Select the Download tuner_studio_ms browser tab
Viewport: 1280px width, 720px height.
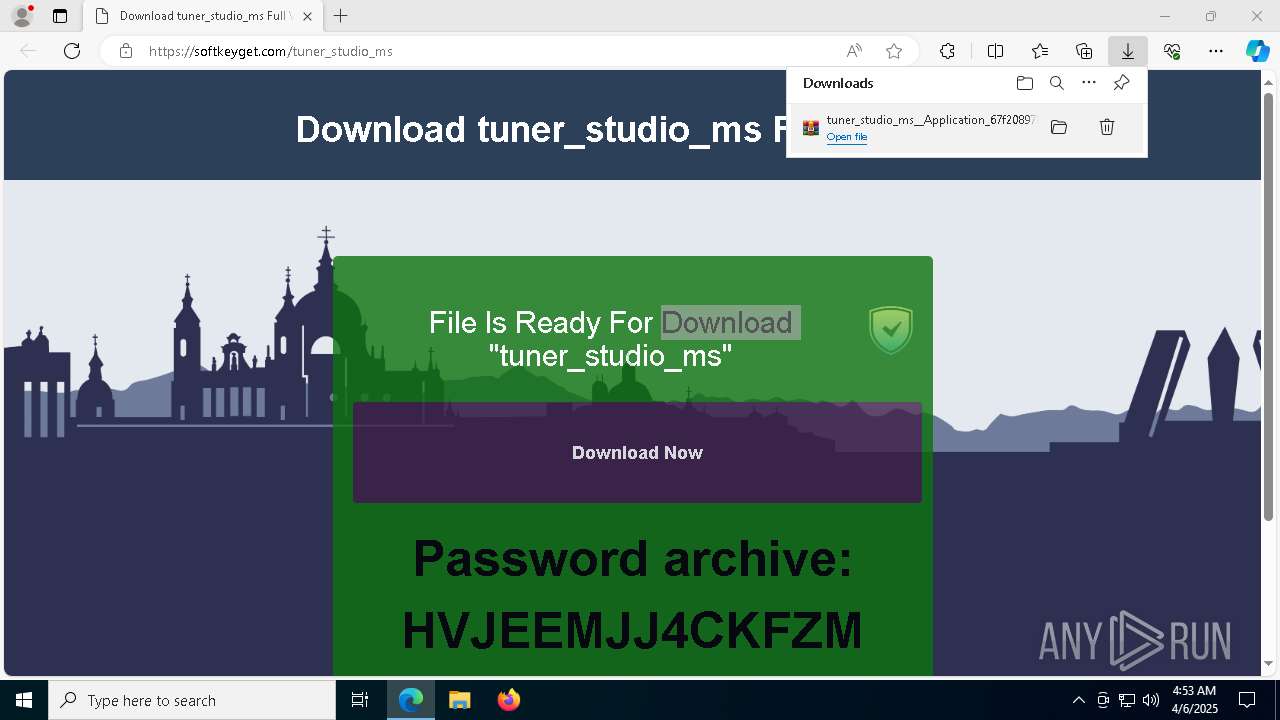(203, 16)
